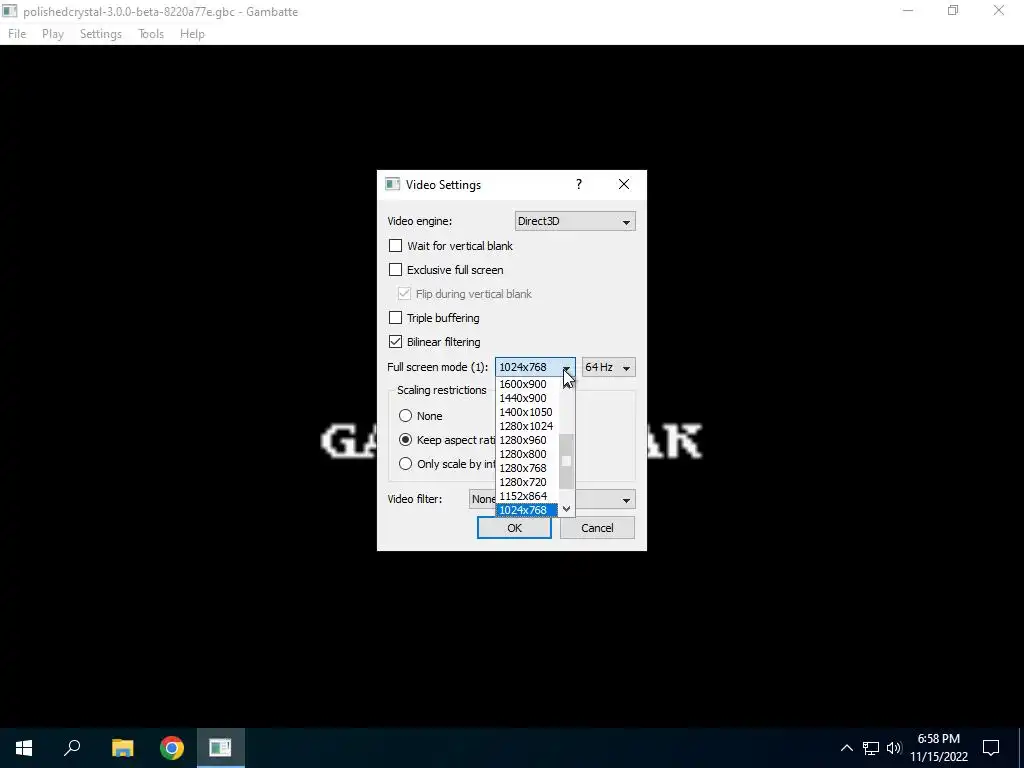Open File Explorer from taskbar
The height and width of the screenshot is (768, 1024).
122,748
